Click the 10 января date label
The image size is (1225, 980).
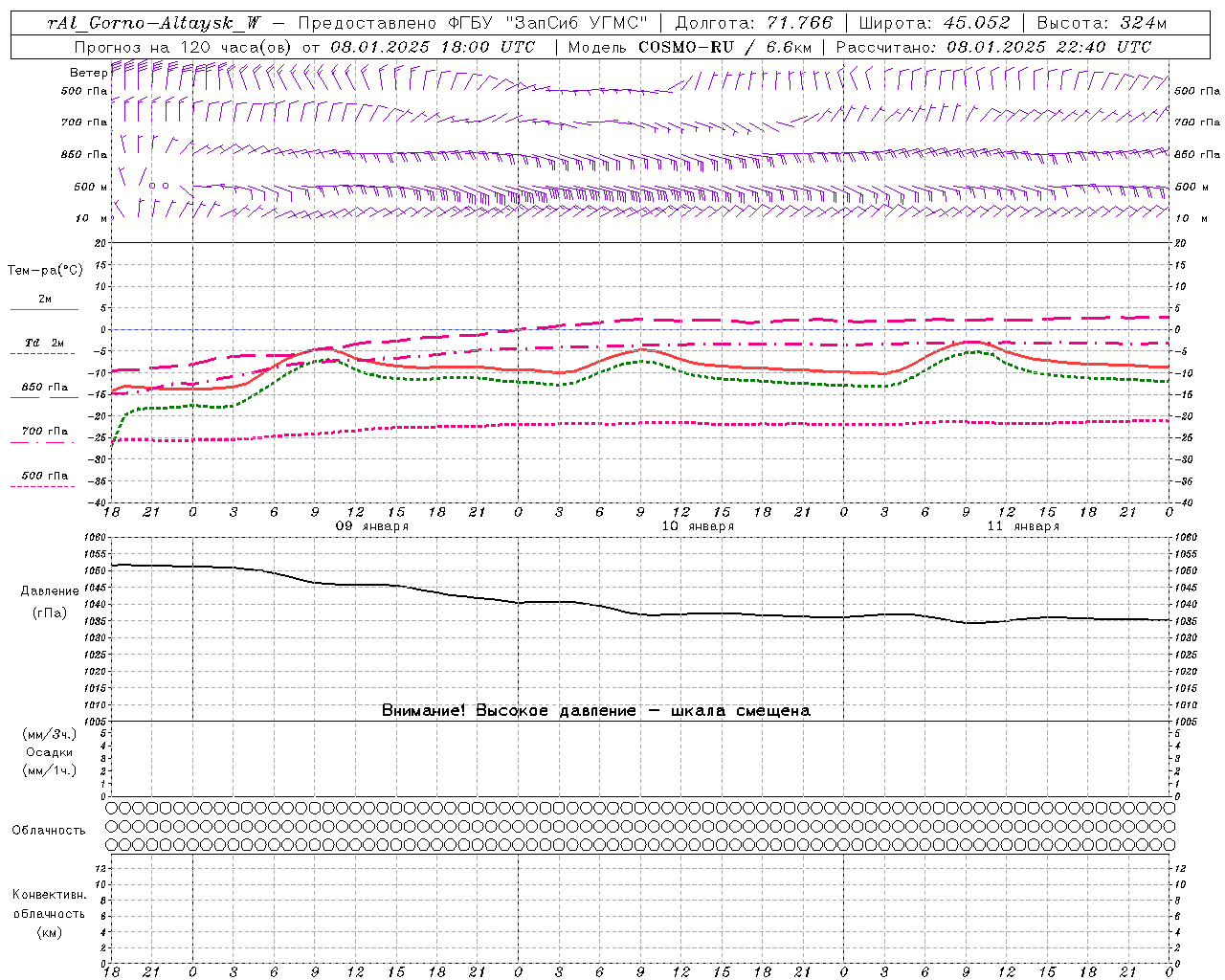pos(698,526)
